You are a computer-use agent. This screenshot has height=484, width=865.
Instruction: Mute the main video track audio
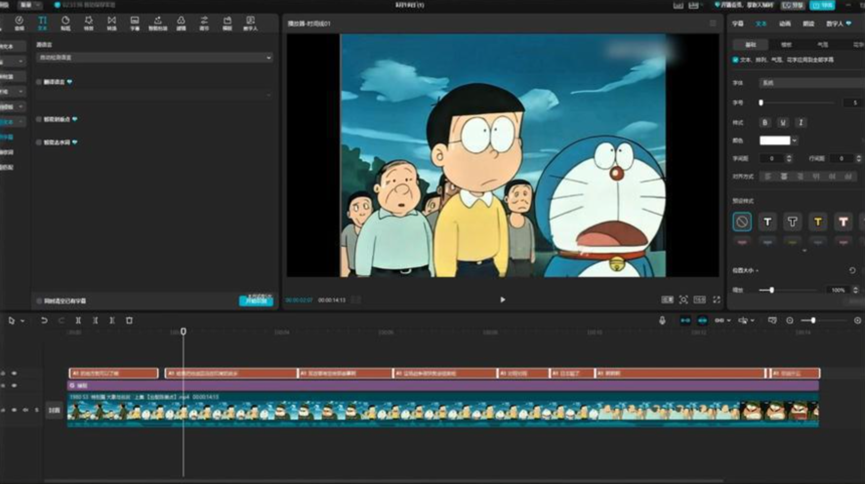click(x=25, y=410)
